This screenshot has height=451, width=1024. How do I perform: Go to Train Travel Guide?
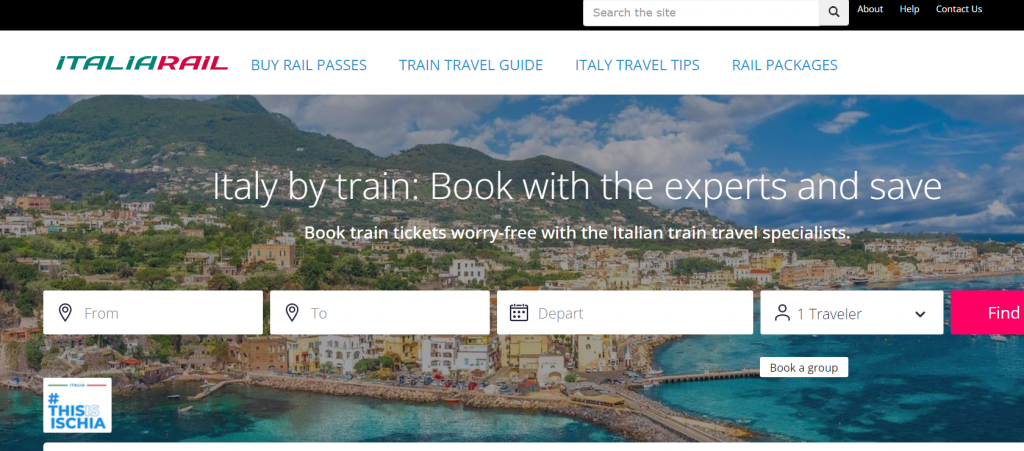[471, 65]
